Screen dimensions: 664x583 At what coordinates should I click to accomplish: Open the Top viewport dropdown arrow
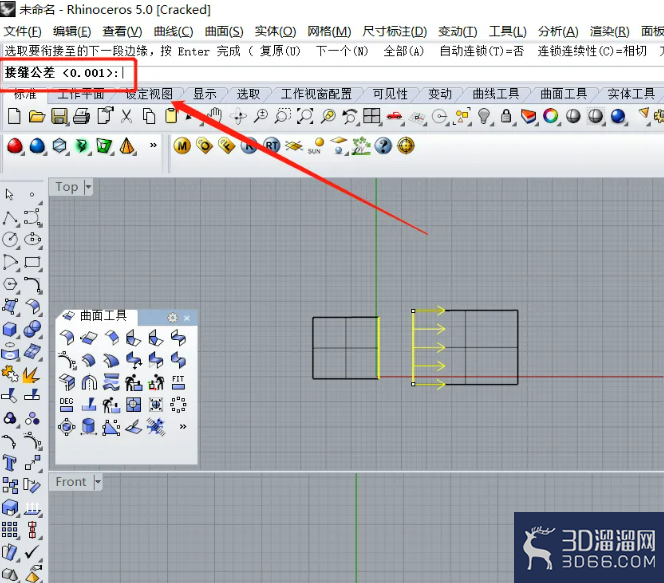pyautogui.click(x=88, y=187)
